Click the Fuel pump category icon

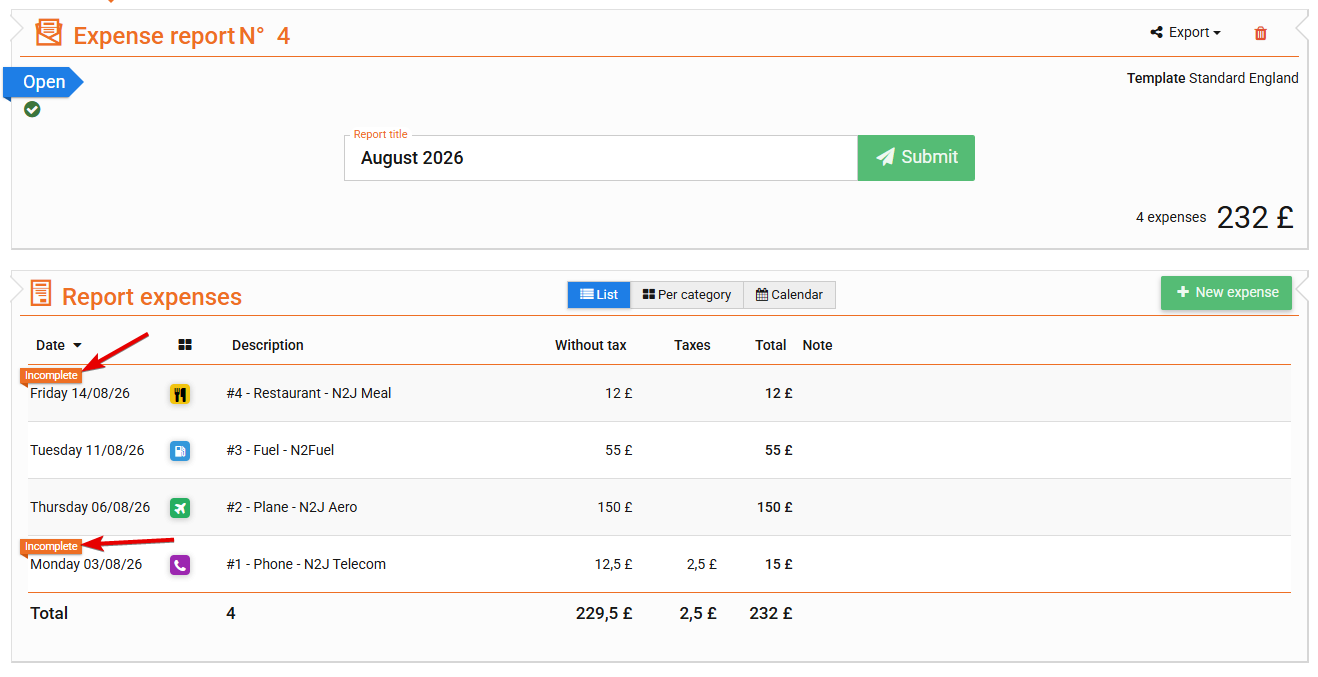[x=180, y=451]
